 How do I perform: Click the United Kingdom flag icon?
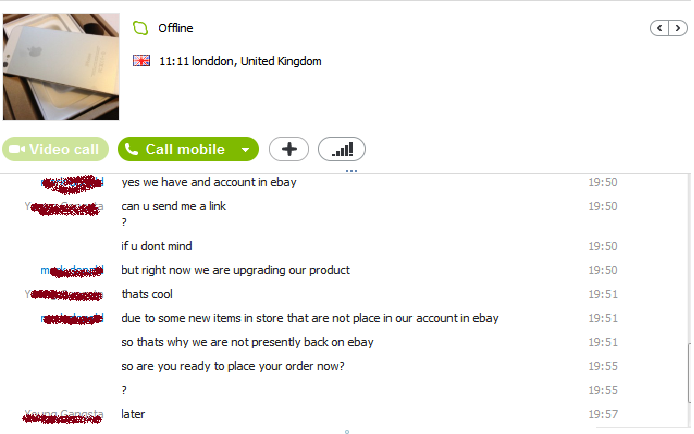click(x=142, y=61)
